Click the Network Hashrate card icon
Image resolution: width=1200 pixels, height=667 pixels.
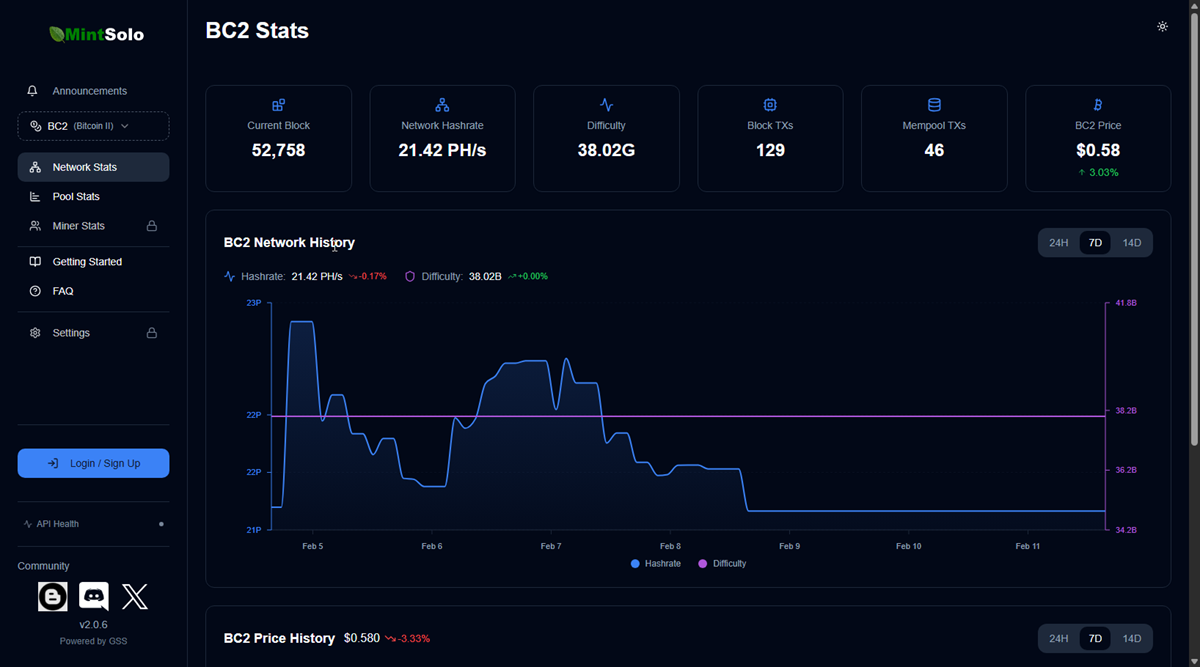click(x=442, y=105)
